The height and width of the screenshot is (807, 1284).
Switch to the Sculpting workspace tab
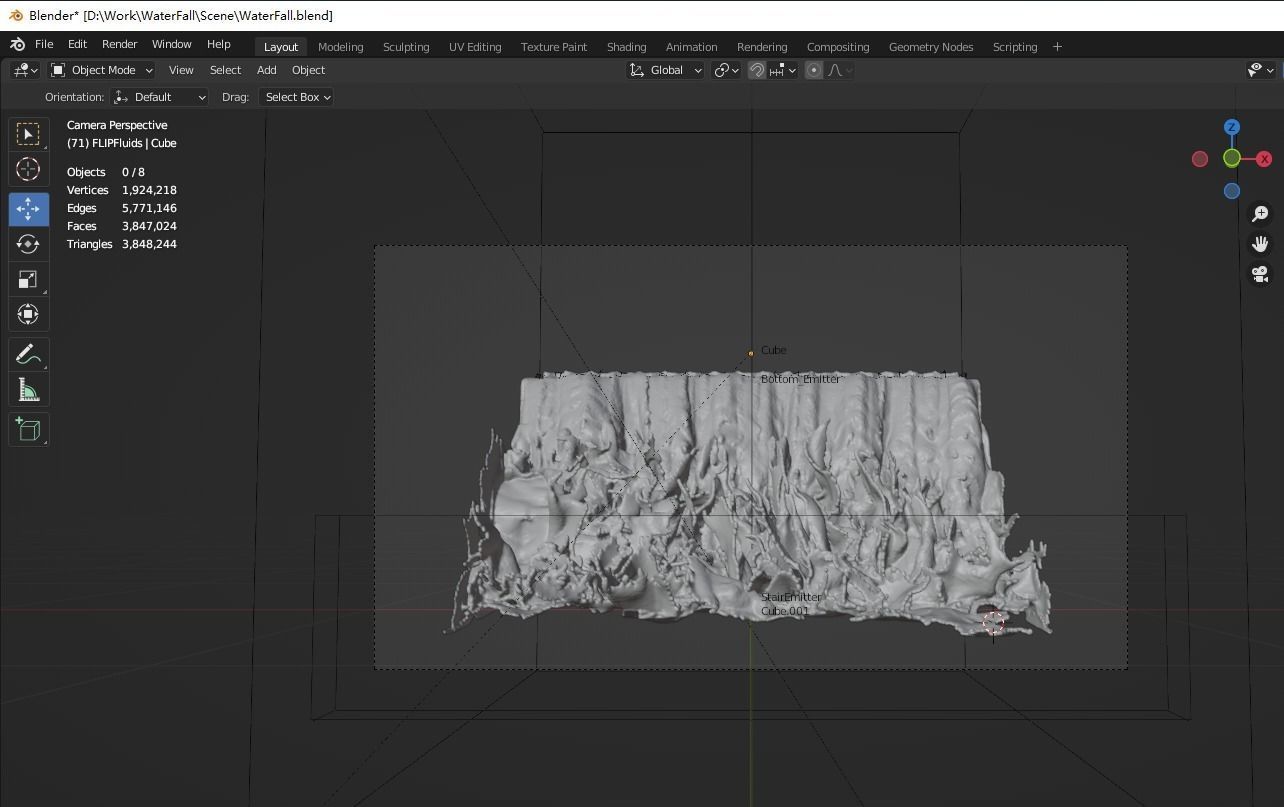coord(406,47)
